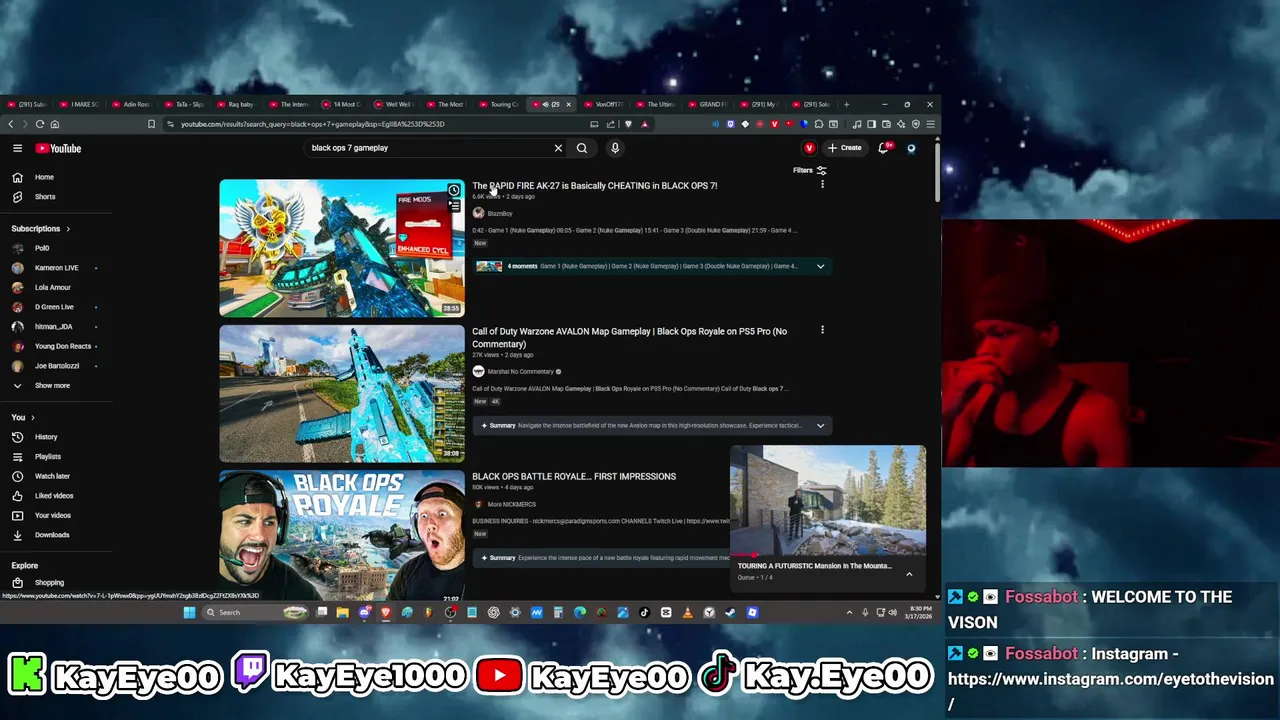Open more options for AVALON Map video
1280x720 pixels.
(822, 331)
